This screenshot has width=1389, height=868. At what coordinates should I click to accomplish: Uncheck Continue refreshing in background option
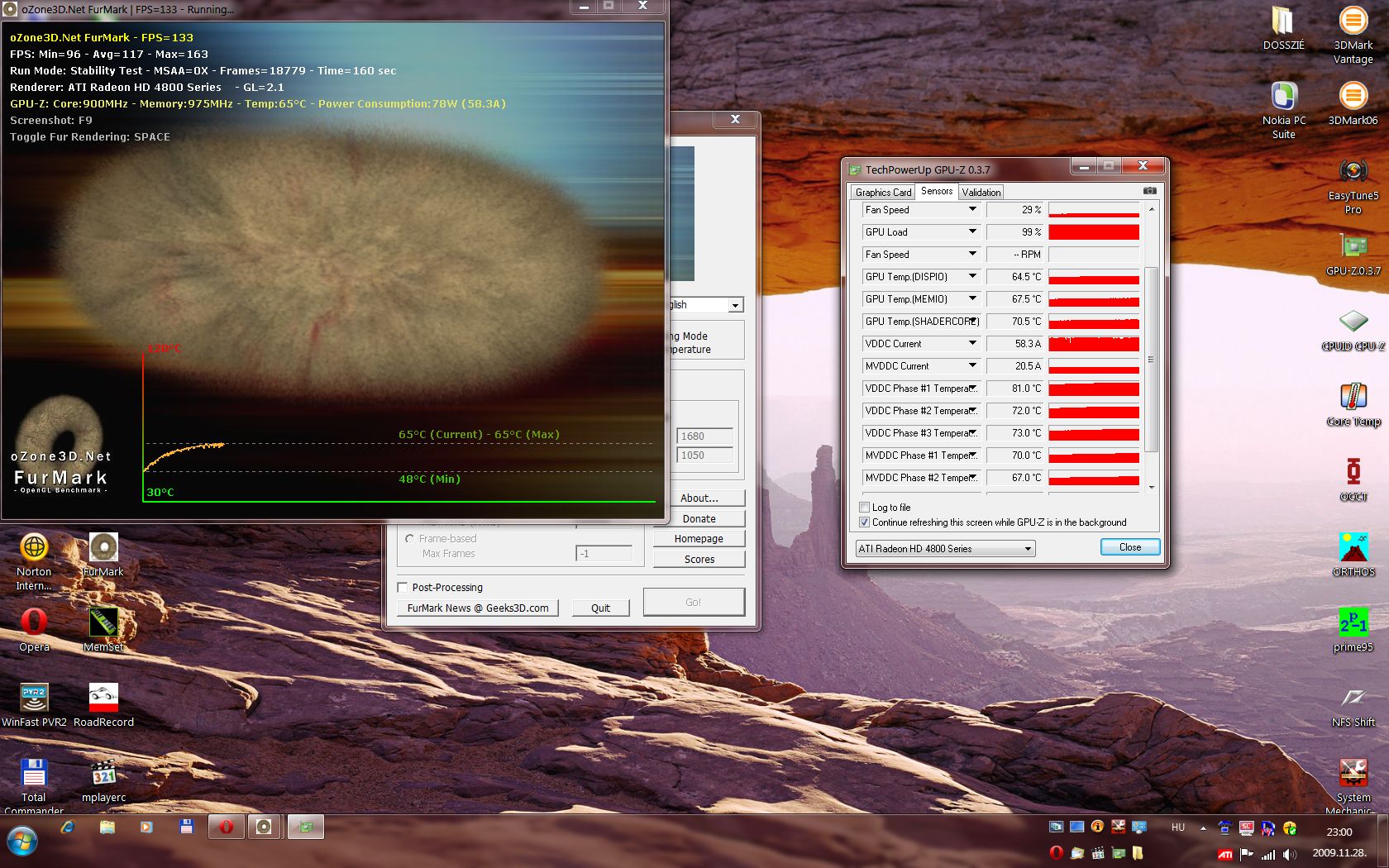pos(865,522)
